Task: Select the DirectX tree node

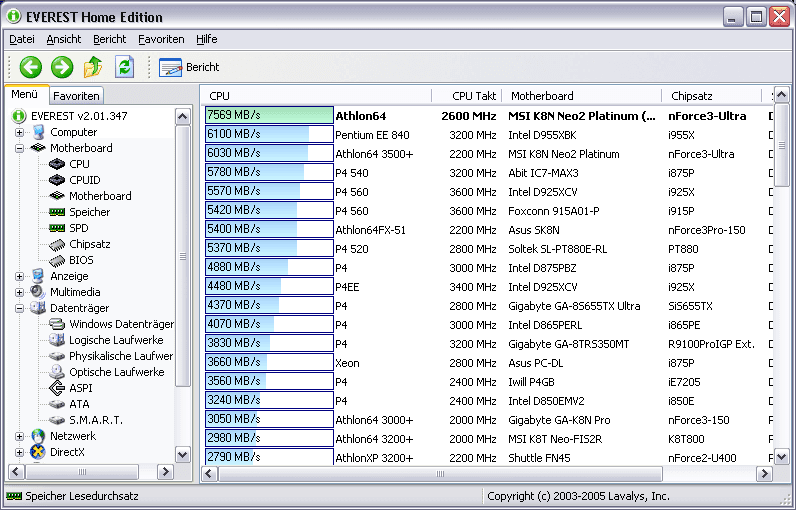Action: 67,452
